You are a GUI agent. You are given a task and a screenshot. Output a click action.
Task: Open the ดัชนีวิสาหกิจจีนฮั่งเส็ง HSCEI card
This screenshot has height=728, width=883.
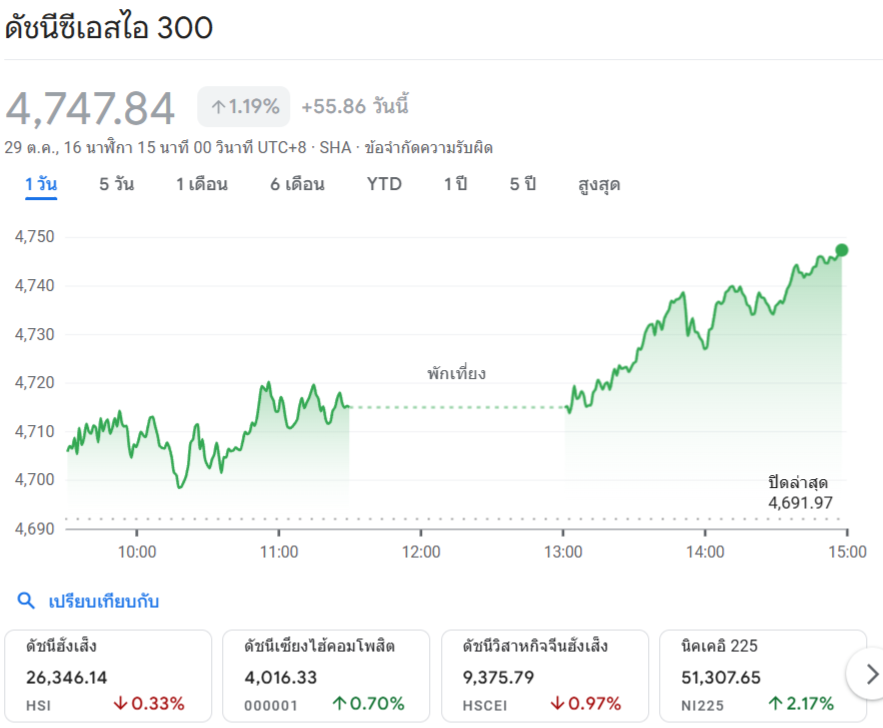coord(543,675)
